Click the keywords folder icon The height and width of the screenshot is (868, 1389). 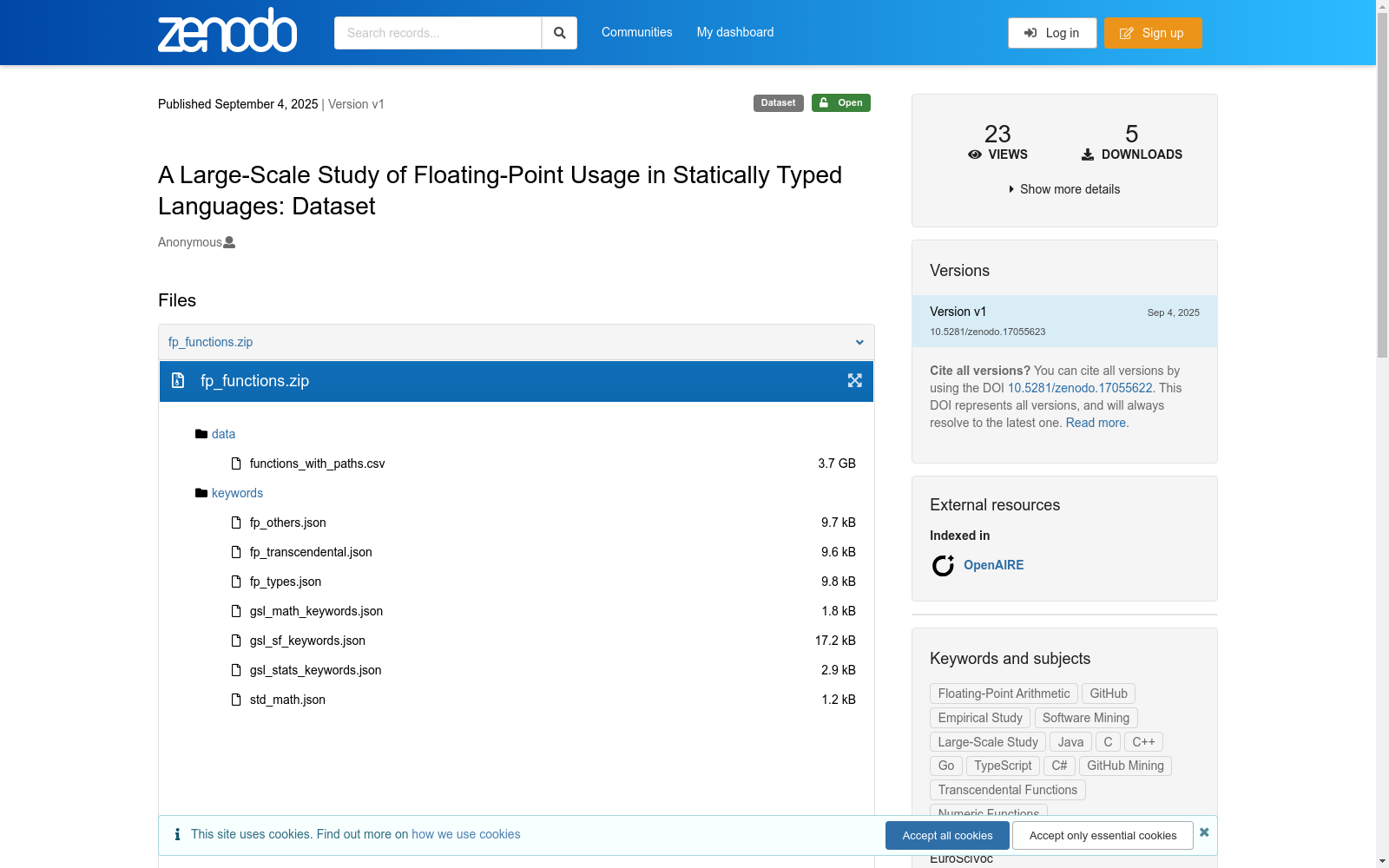[x=201, y=493]
